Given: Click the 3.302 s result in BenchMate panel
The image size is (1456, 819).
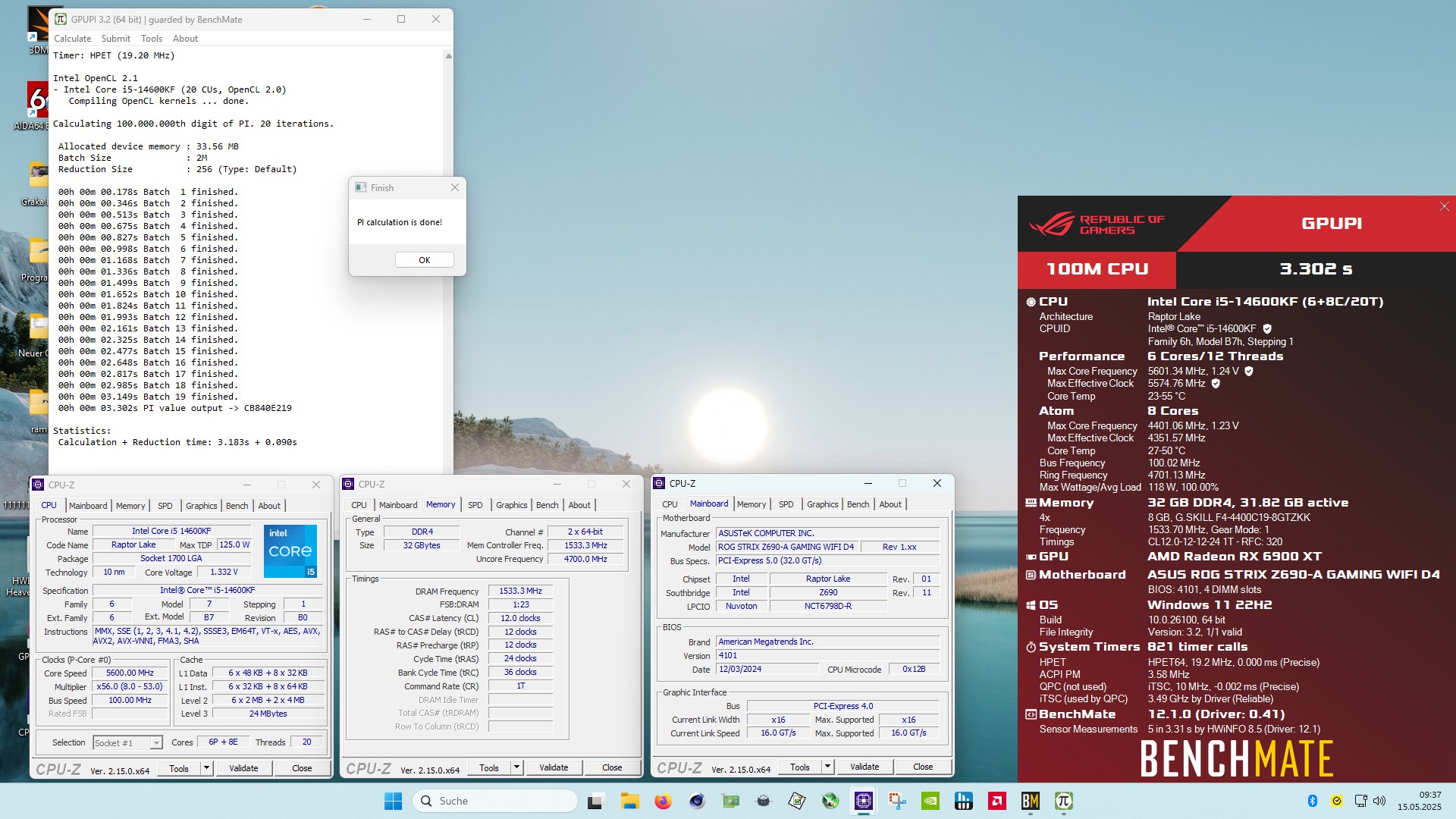Looking at the screenshot, I should 1316,269.
